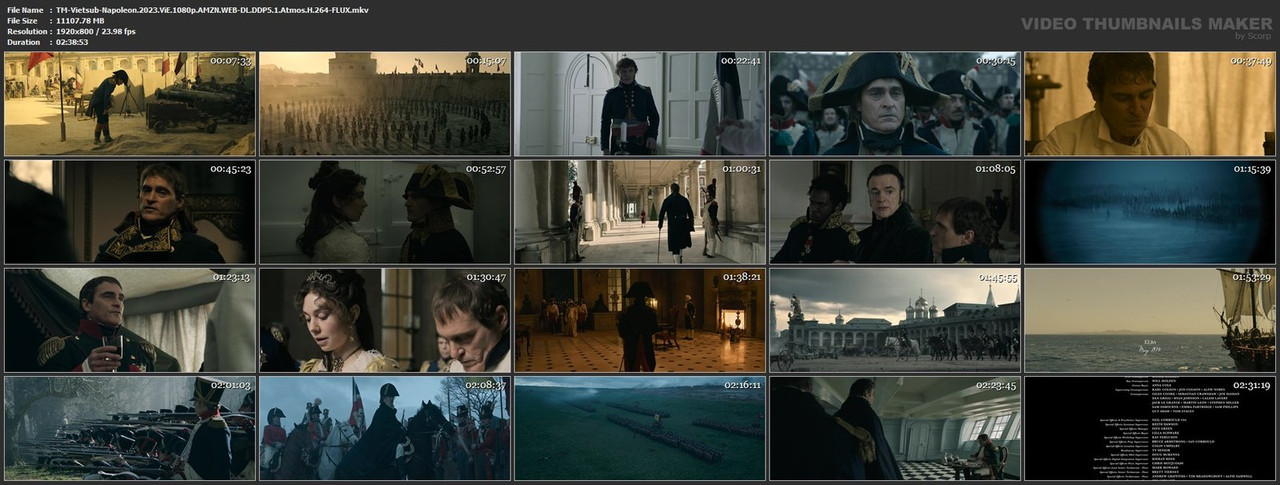Choose the battle frame at 02:01:03

(130, 427)
